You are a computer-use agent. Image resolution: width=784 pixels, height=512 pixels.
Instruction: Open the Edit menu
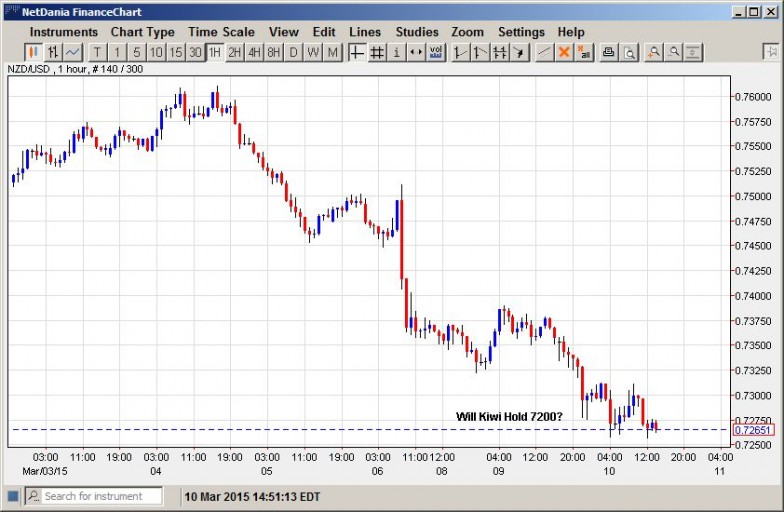pos(324,32)
